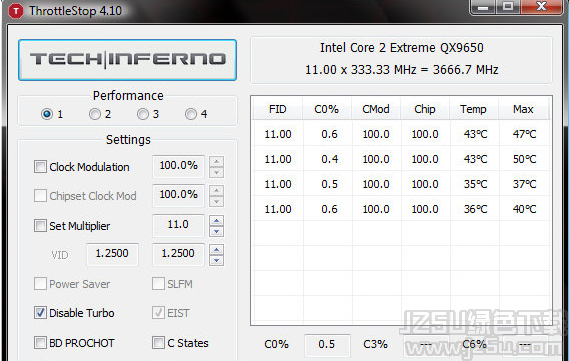Select the row with Max 47°C

tap(401, 134)
